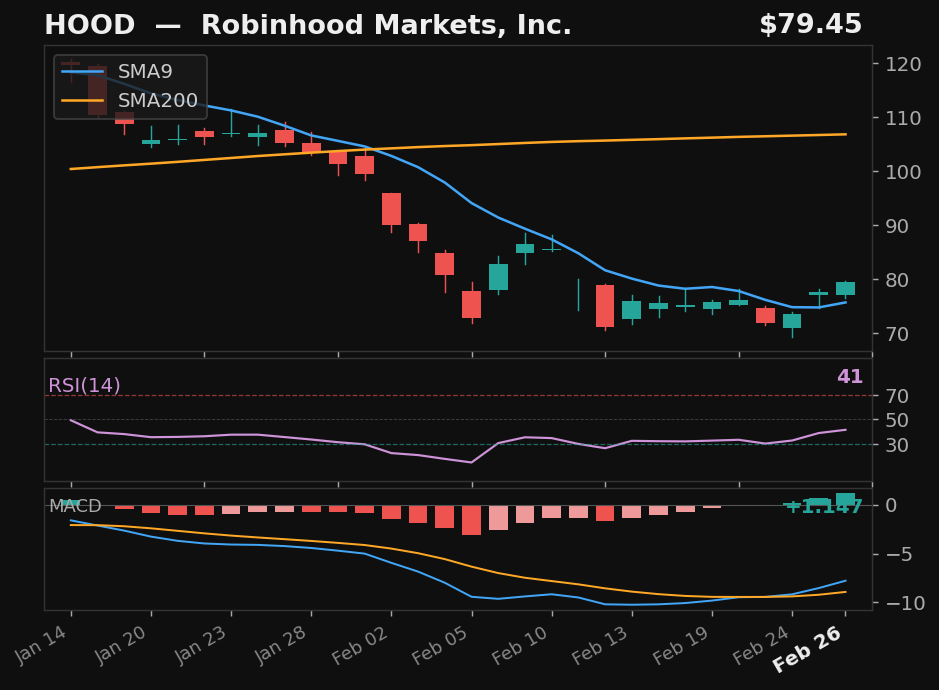Click the blue SMA9 legend line swatch

point(83,72)
